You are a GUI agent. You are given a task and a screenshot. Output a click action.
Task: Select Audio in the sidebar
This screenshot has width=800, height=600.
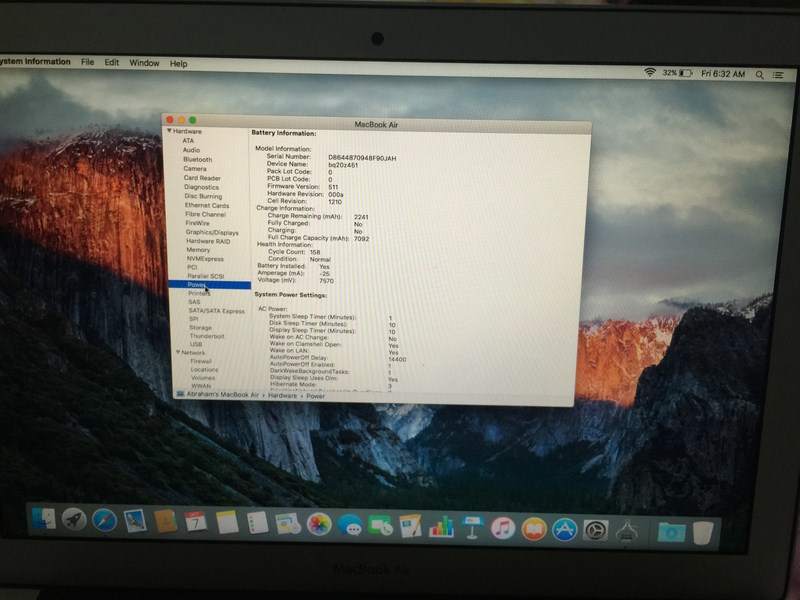pos(191,150)
